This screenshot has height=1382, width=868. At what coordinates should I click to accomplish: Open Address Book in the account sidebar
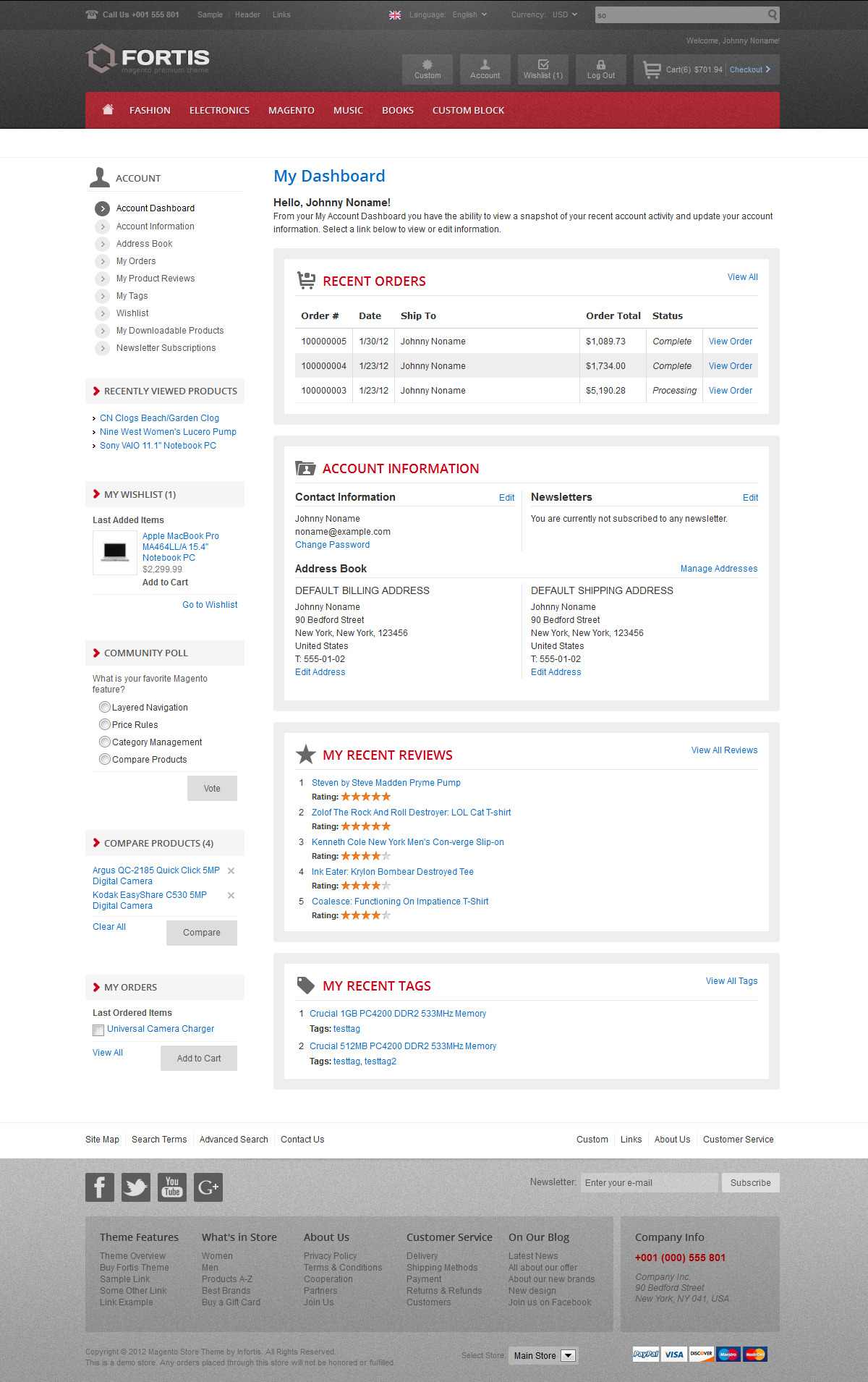(x=145, y=244)
